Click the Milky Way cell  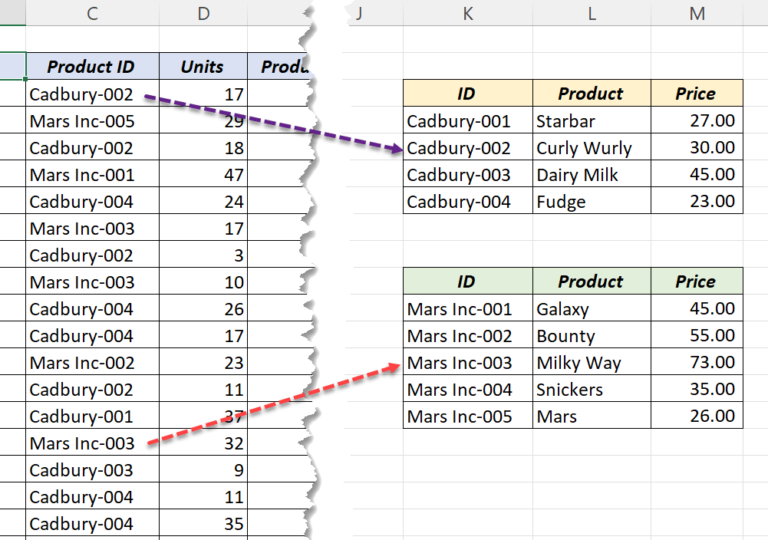pos(591,363)
